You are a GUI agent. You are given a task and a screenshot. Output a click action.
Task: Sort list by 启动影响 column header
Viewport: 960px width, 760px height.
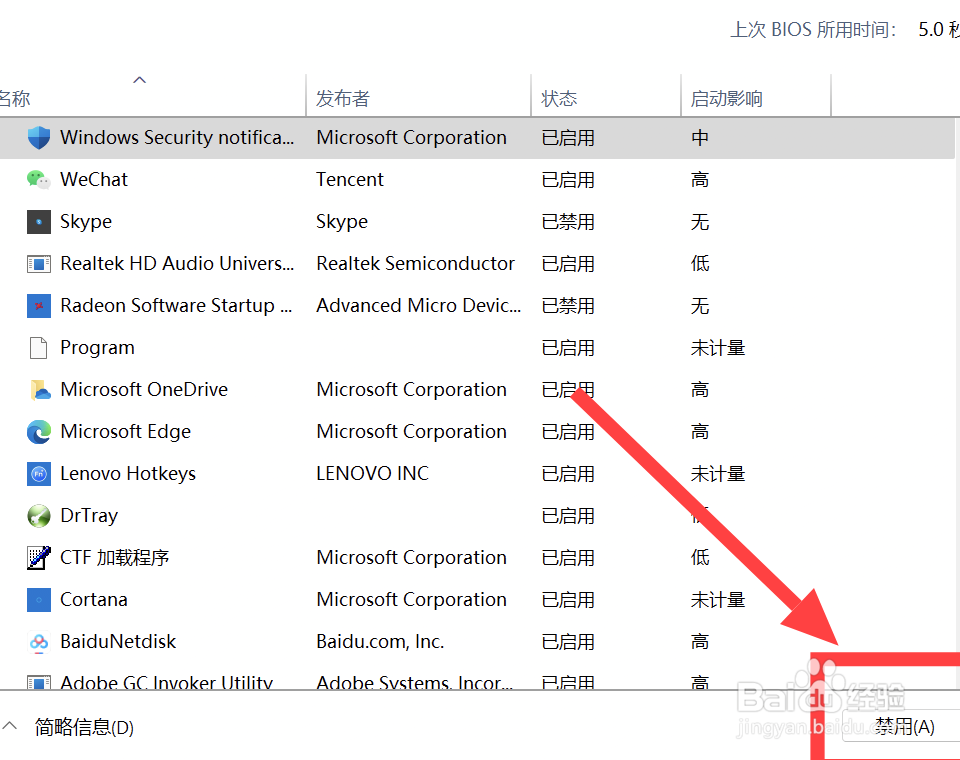[727, 98]
